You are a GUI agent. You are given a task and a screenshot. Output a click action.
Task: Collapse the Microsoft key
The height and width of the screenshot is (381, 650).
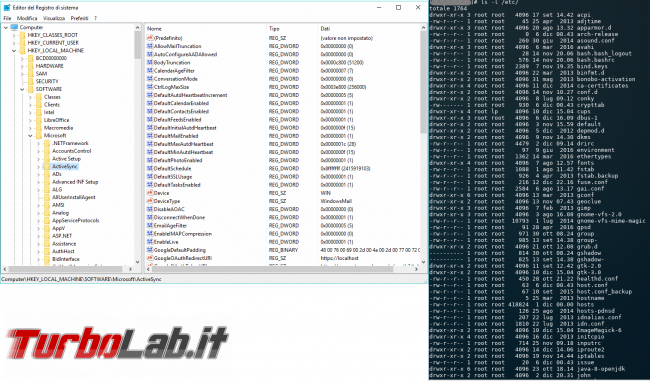[x=30, y=136]
